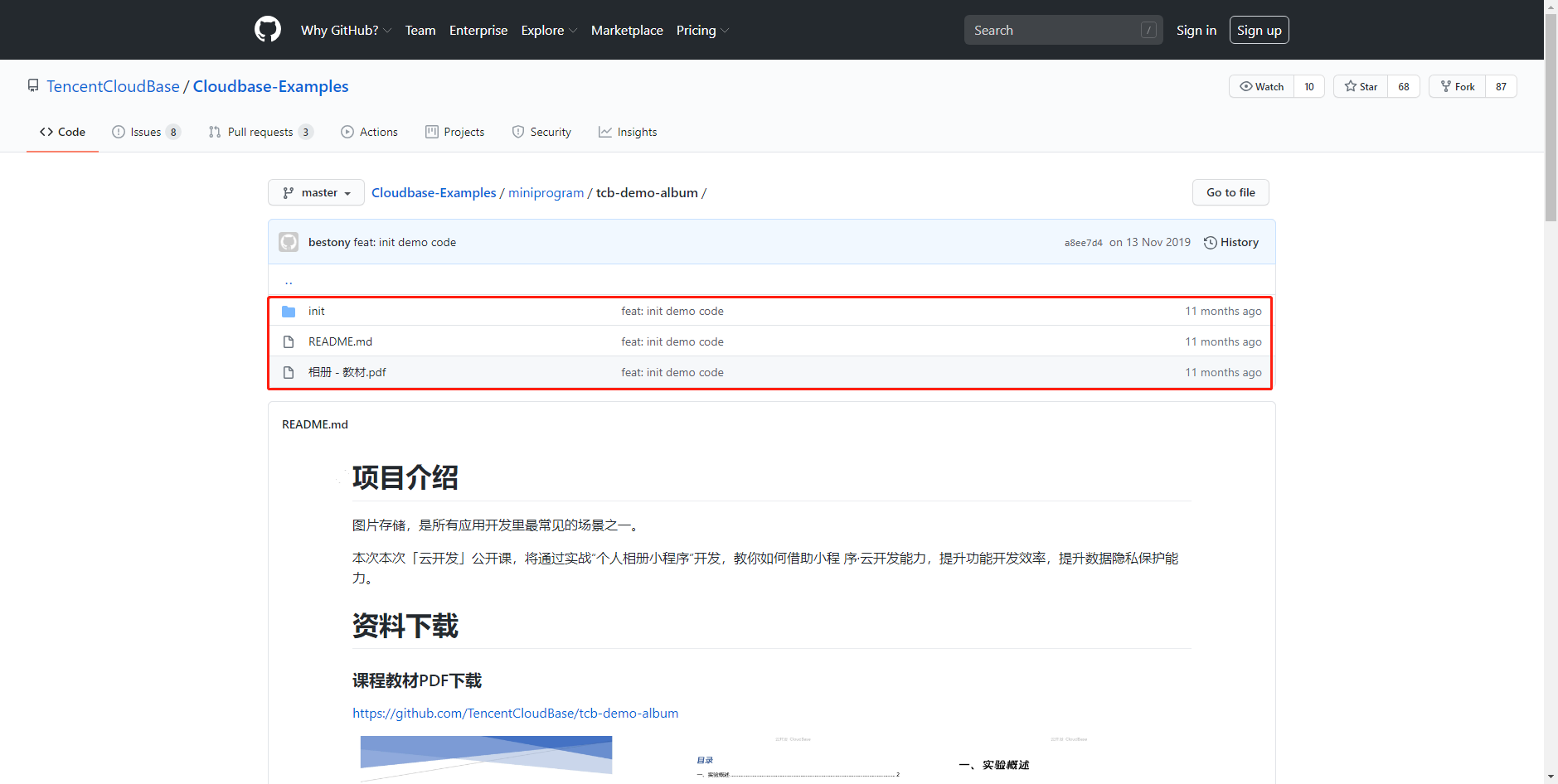
Task: Open commit hash a8ee7d4
Action: [x=1083, y=243]
